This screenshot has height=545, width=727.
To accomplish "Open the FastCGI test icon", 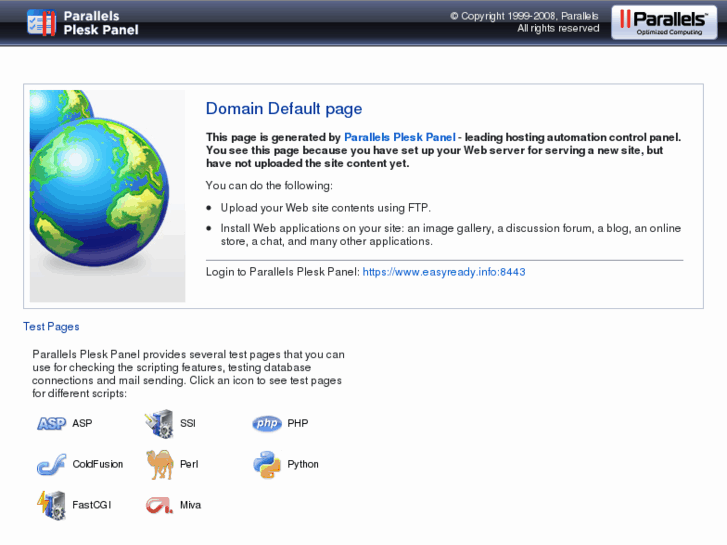I will point(51,505).
